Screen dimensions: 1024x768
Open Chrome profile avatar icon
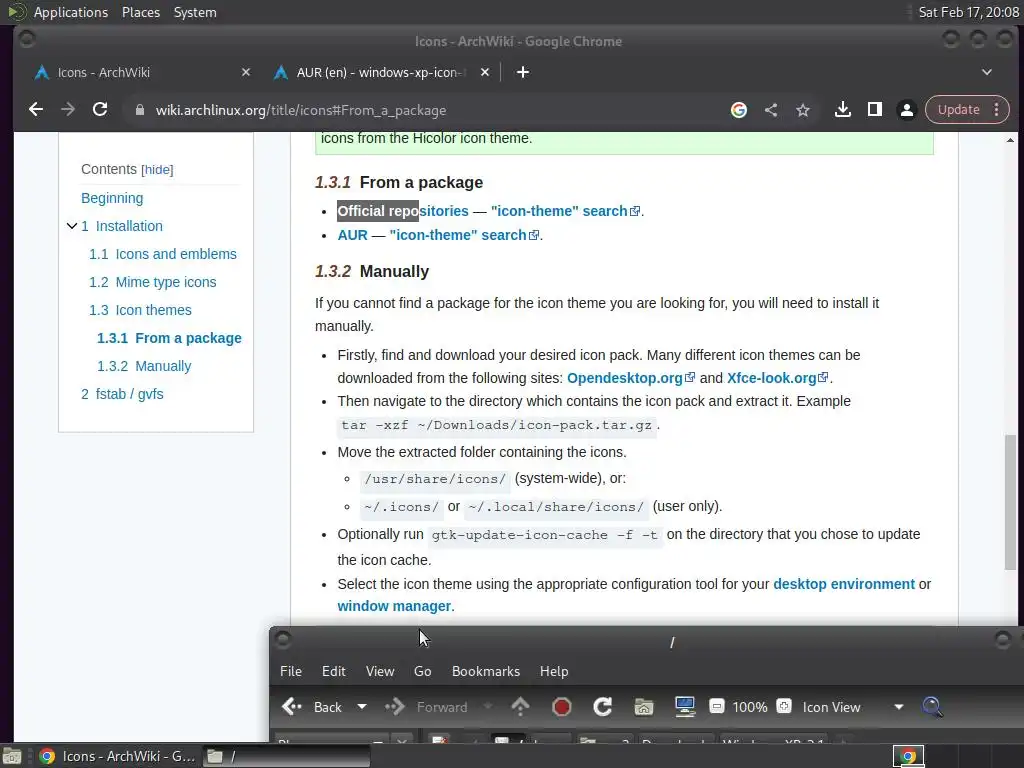pos(907,110)
